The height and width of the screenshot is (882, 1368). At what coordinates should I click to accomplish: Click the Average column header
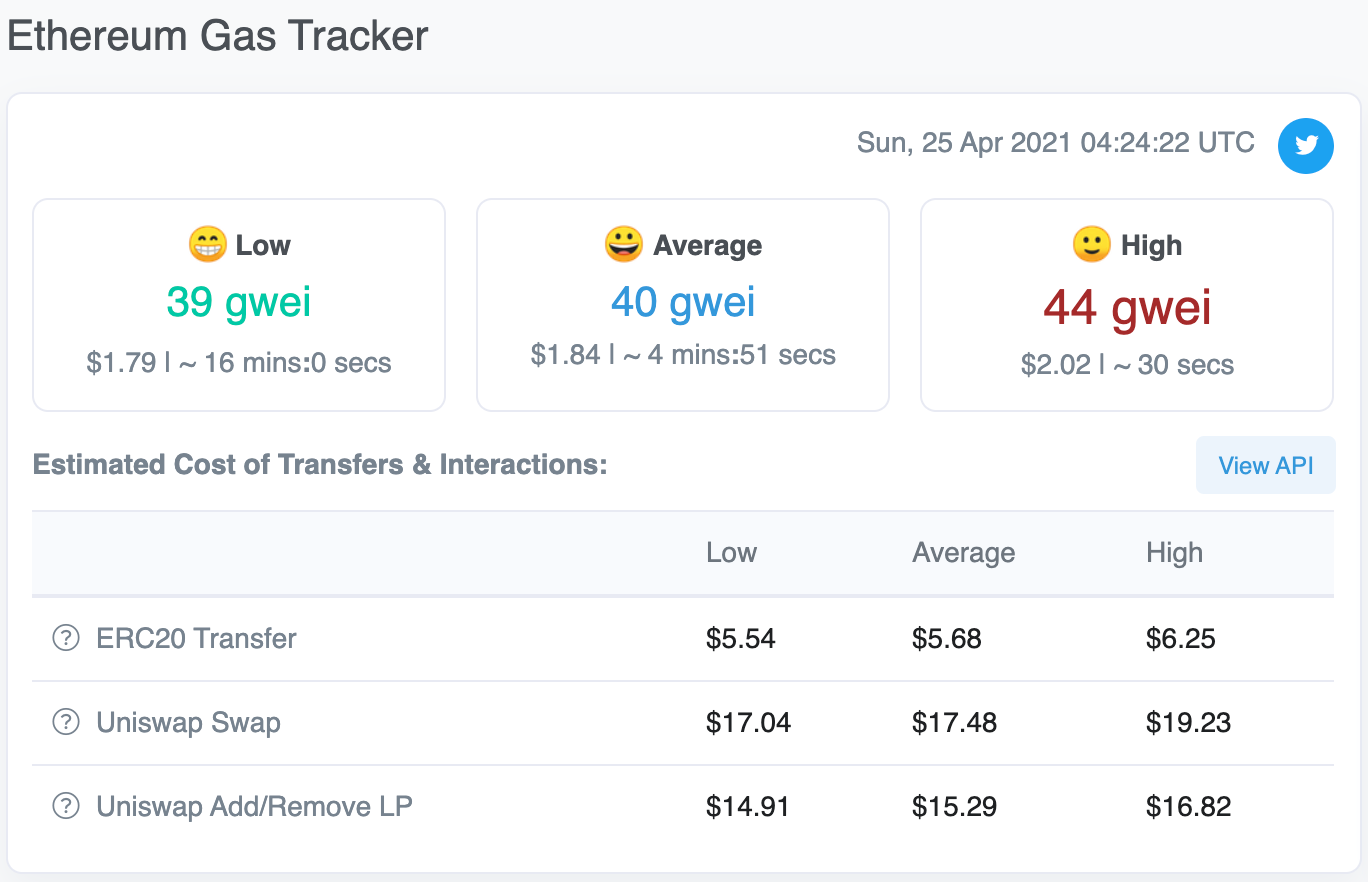click(963, 553)
